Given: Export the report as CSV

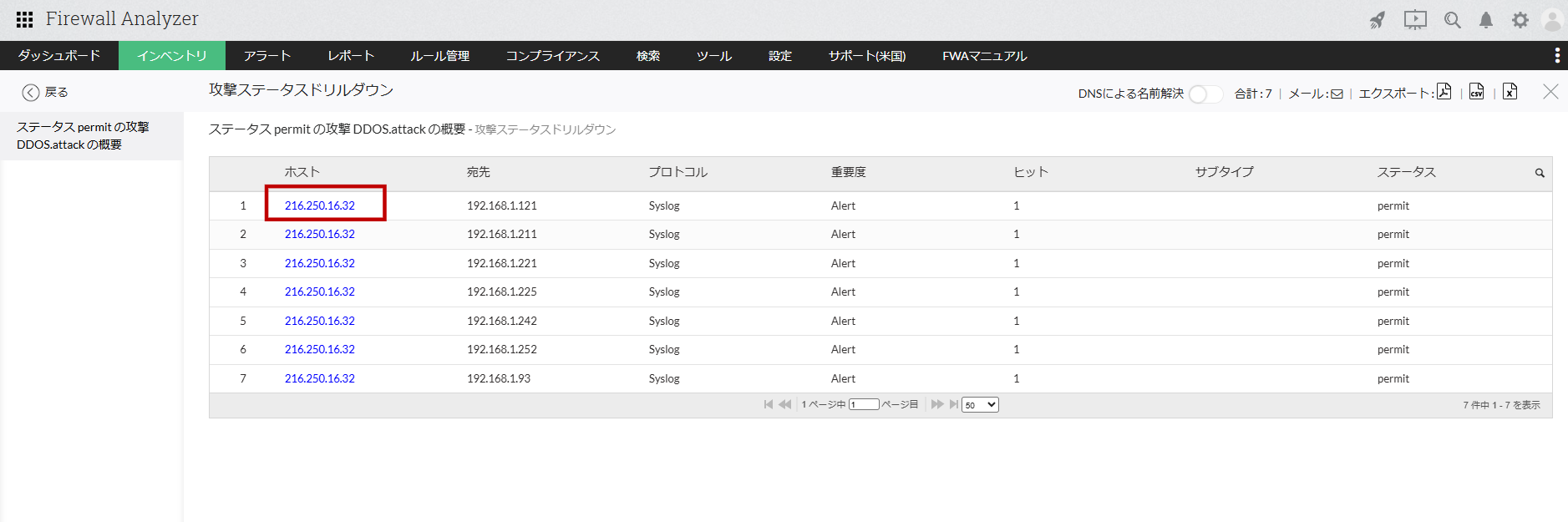Looking at the screenshot, I should [x=1477, y=92].
